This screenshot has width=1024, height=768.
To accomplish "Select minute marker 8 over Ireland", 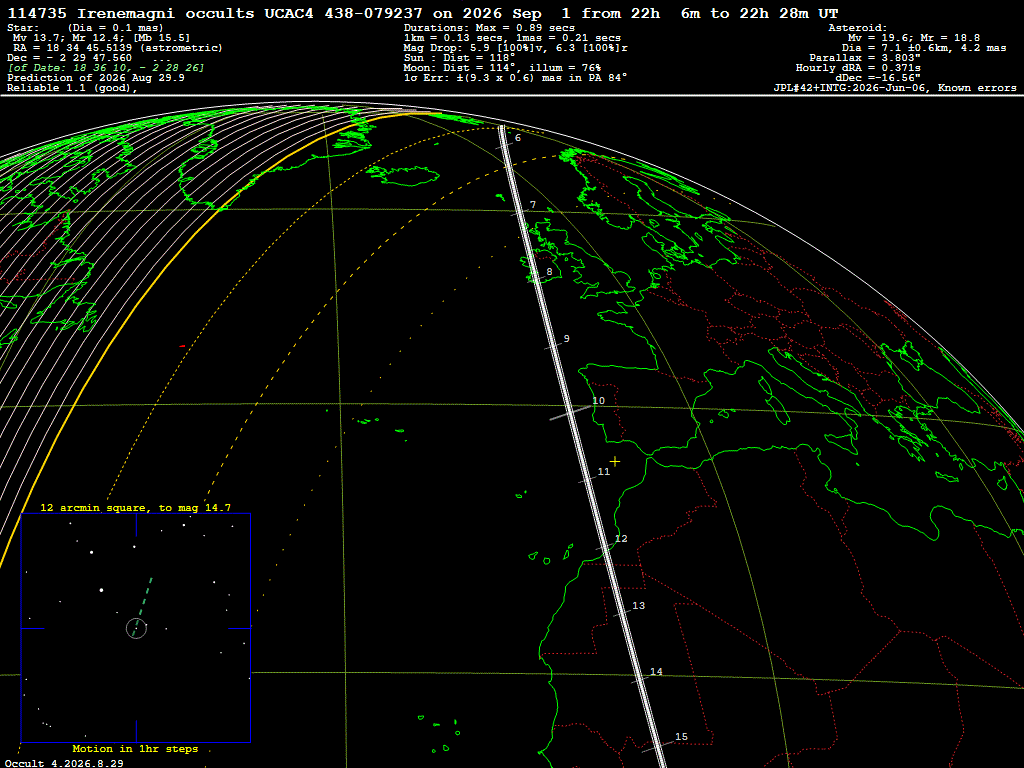I will (549, 272).
